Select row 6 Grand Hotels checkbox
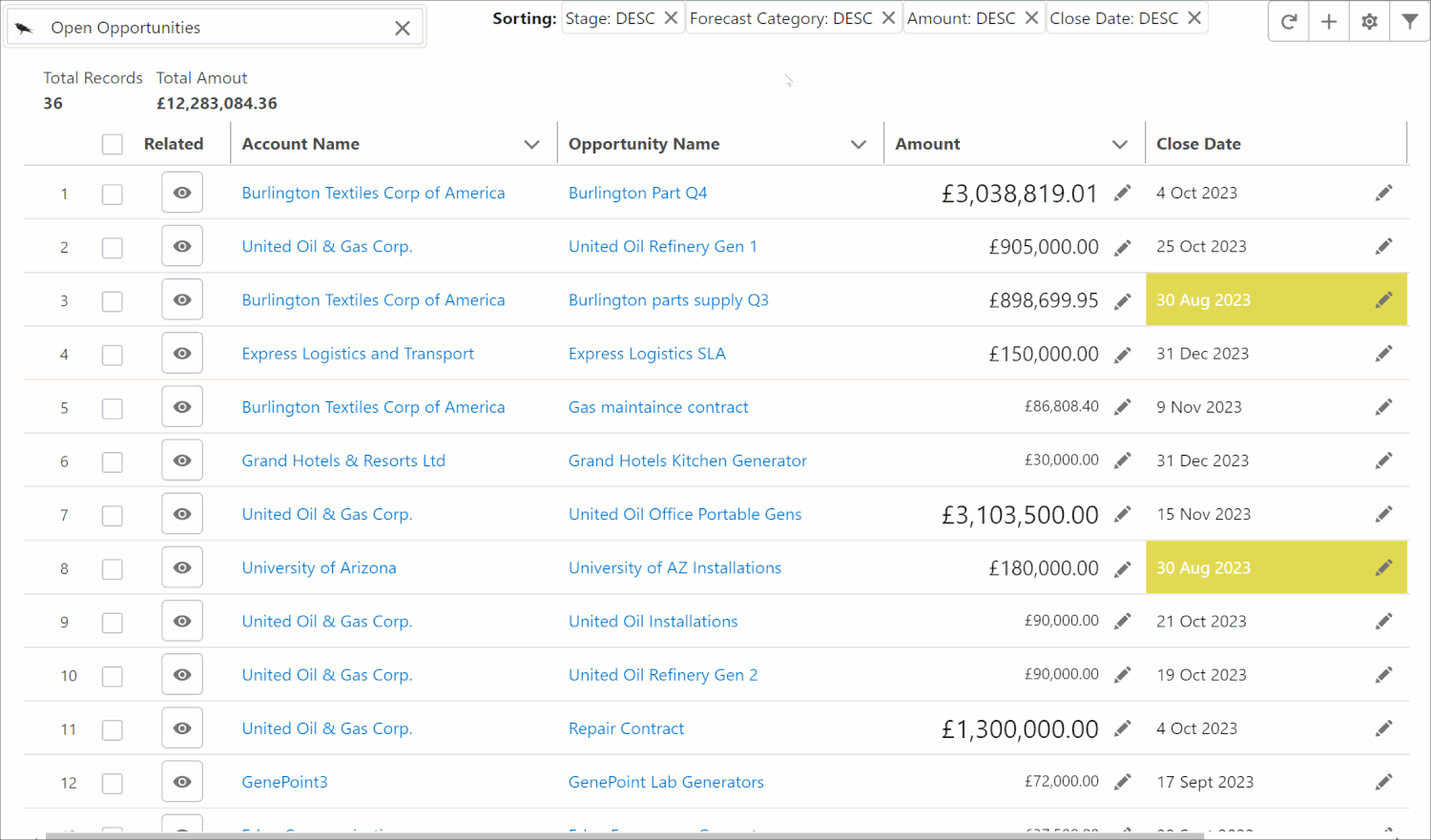The width and height of the screenshot is (1431, 840). pyautogui.click(x=113, y=461)
